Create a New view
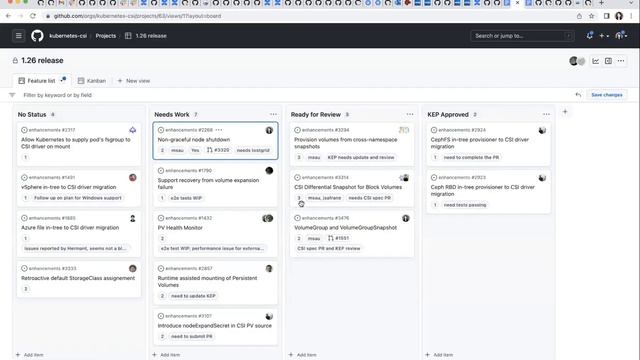Viewport: 640px width, 360px height. coord(134,81)
